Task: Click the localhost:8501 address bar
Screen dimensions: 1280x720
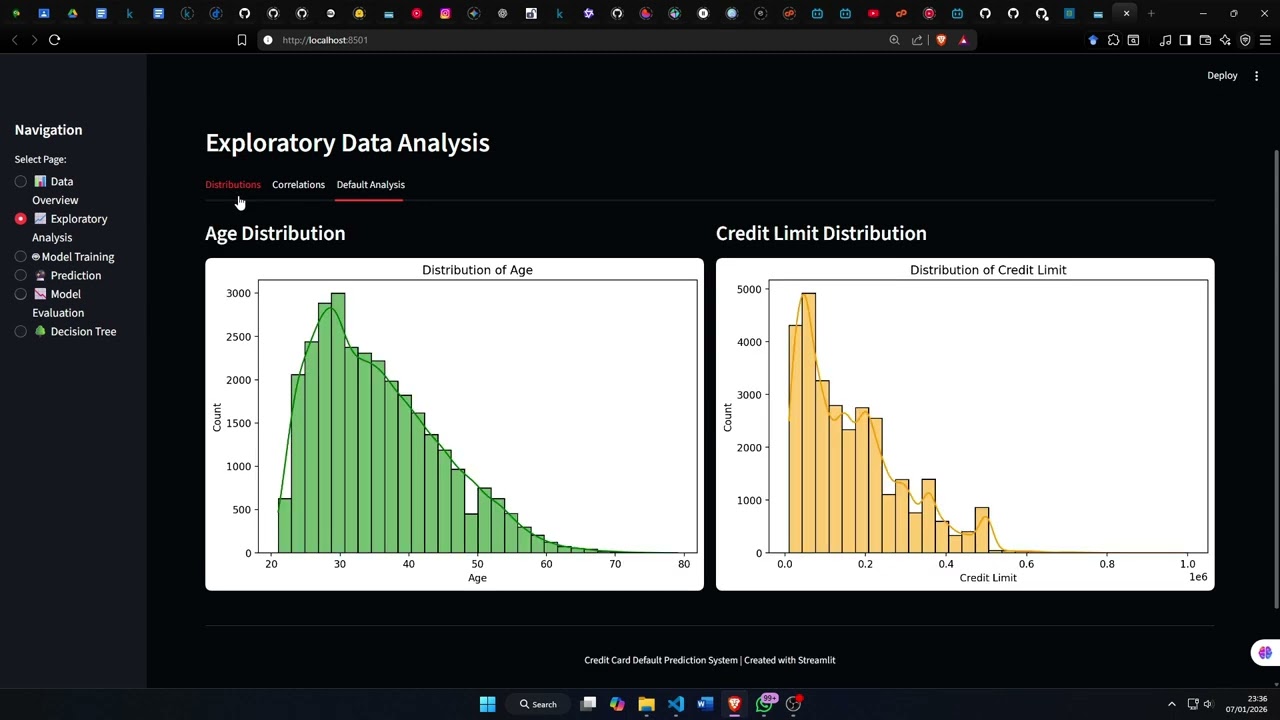Action: 570,40
